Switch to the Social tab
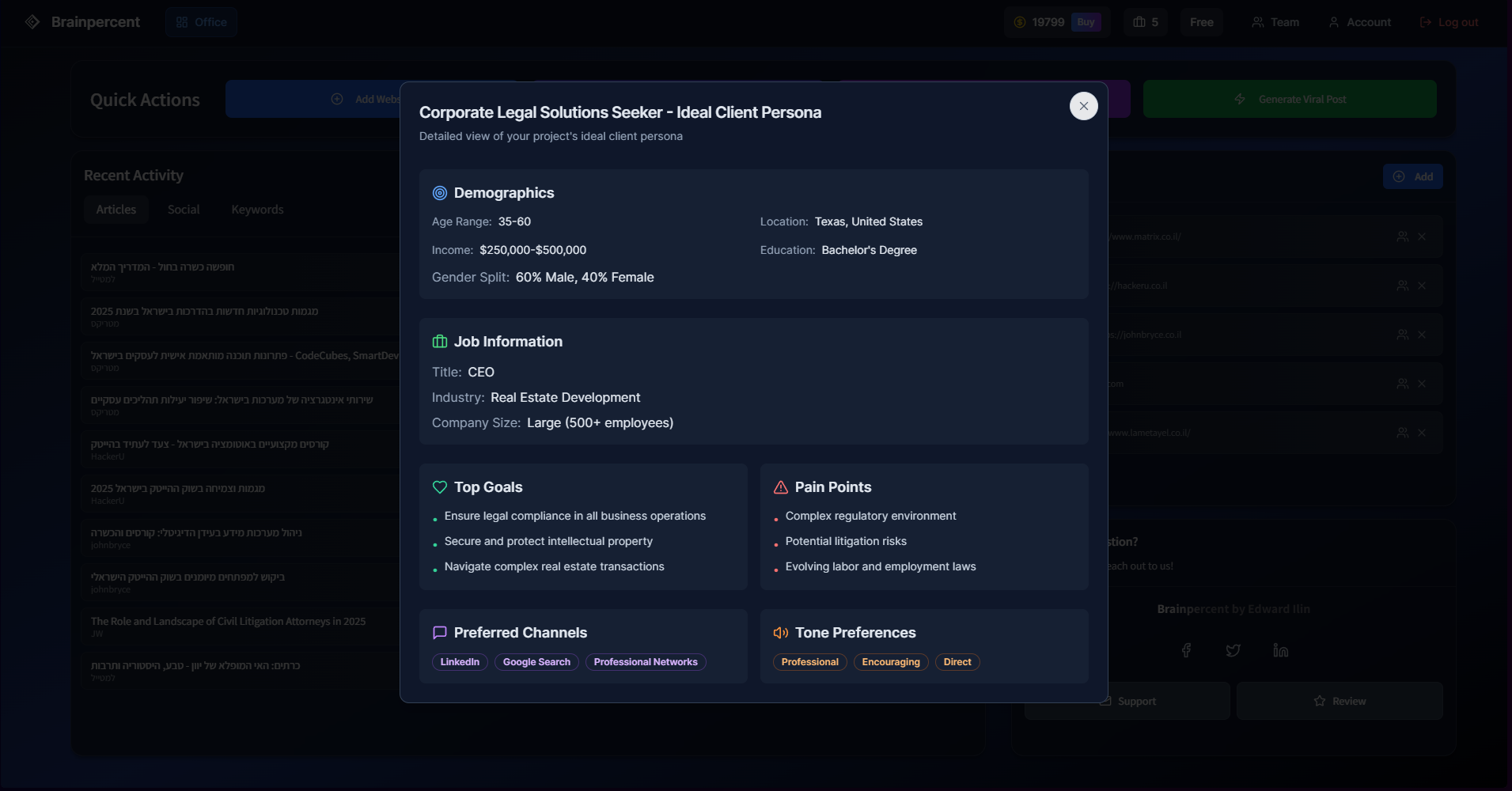 pyautogui.click(x=184, y=210)
